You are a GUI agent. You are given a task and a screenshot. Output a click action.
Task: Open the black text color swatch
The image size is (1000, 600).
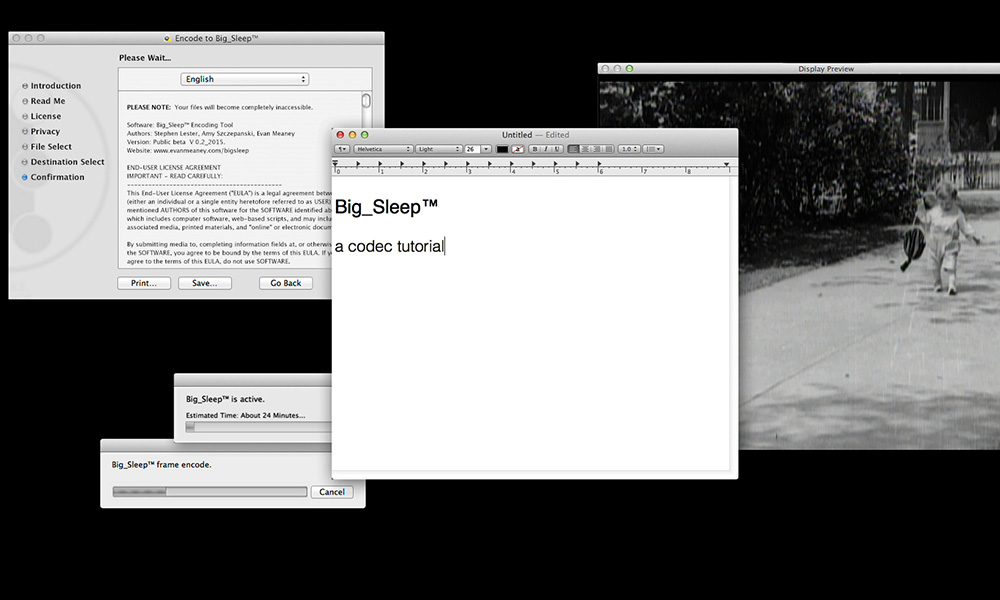pyautogui.click(x=503, y=149)
